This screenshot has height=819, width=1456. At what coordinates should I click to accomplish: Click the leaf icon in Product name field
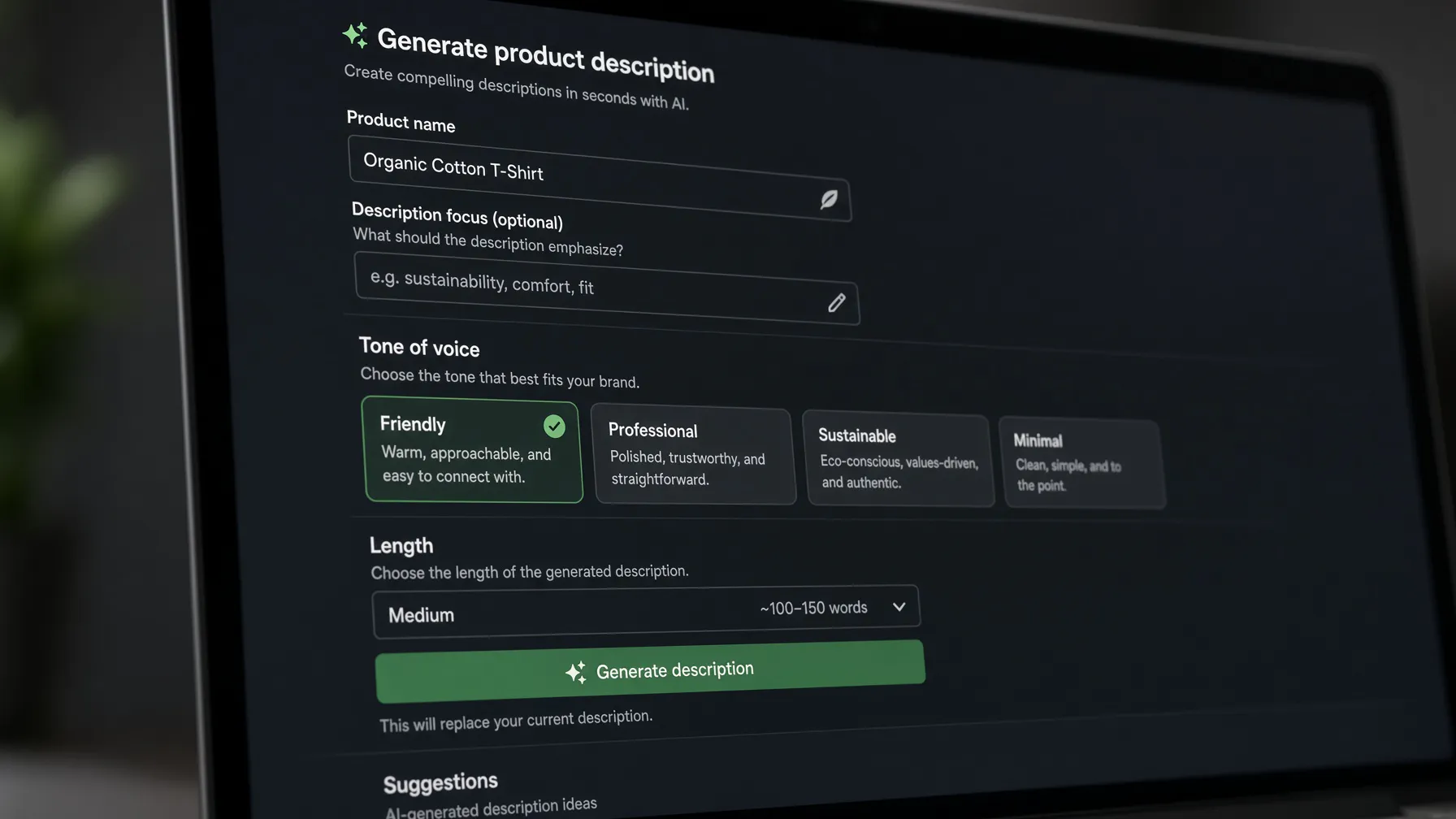click(829, 199)
